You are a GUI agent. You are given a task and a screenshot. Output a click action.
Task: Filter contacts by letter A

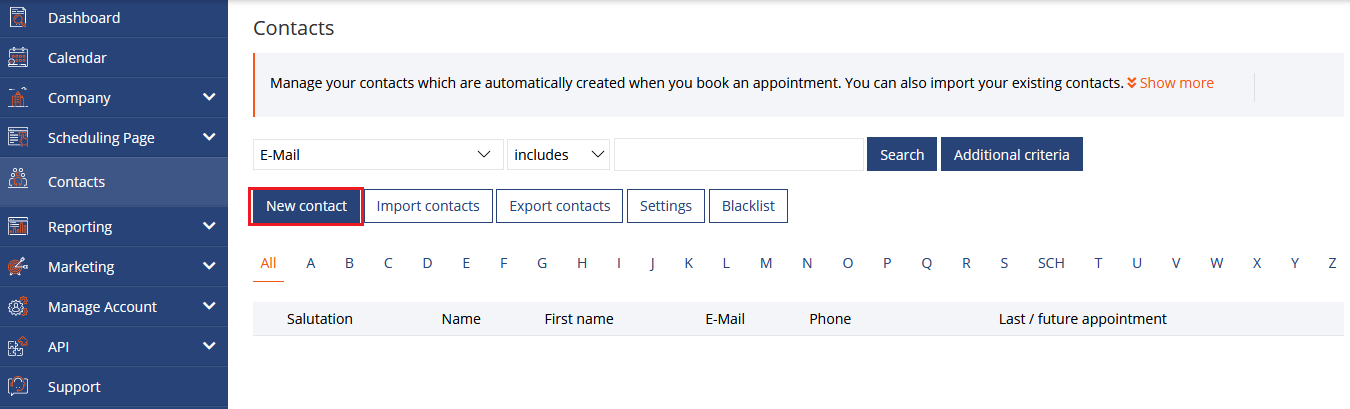(x=311, y=263)
